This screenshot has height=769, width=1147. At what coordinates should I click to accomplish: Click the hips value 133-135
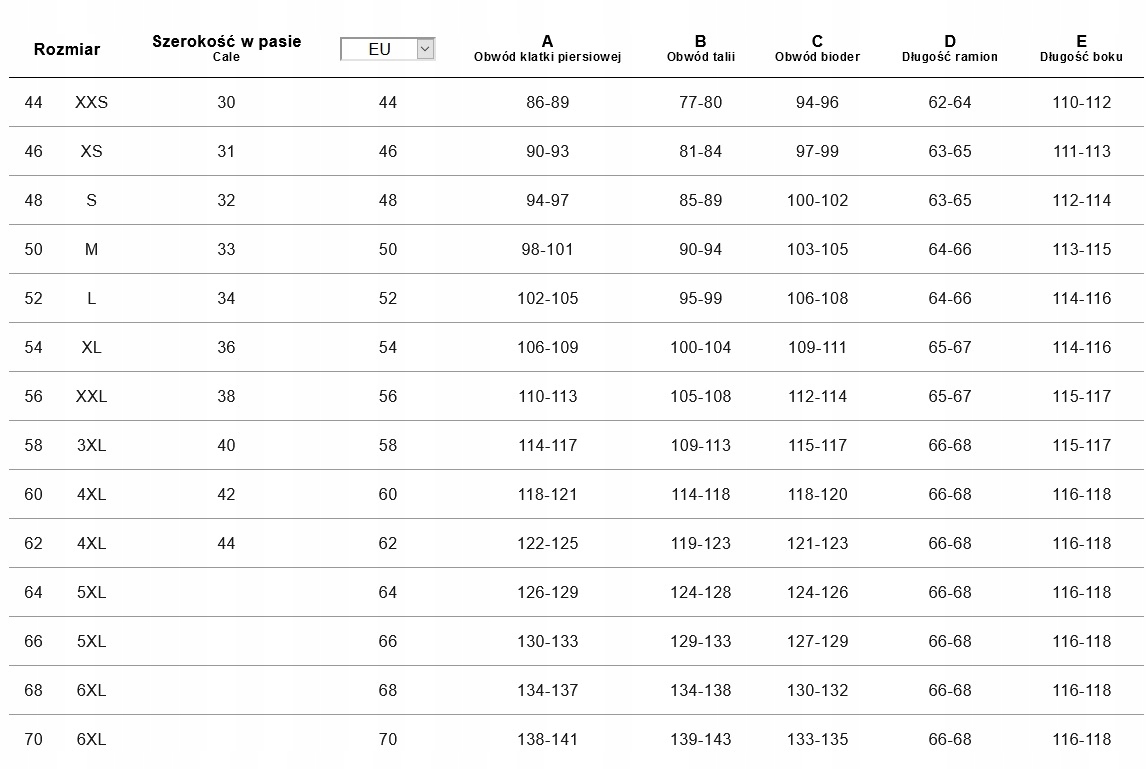[817, 739]
